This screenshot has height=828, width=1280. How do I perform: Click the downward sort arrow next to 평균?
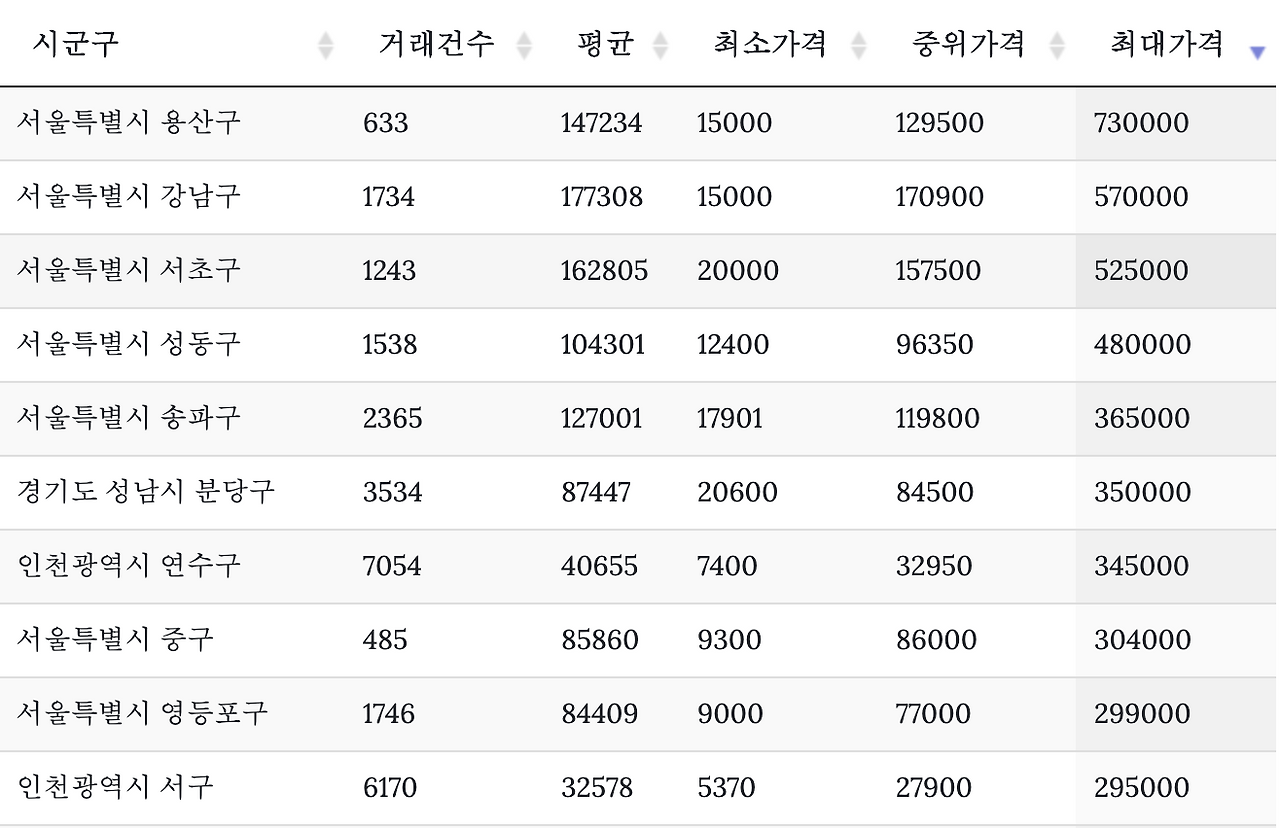click(658, 51)
